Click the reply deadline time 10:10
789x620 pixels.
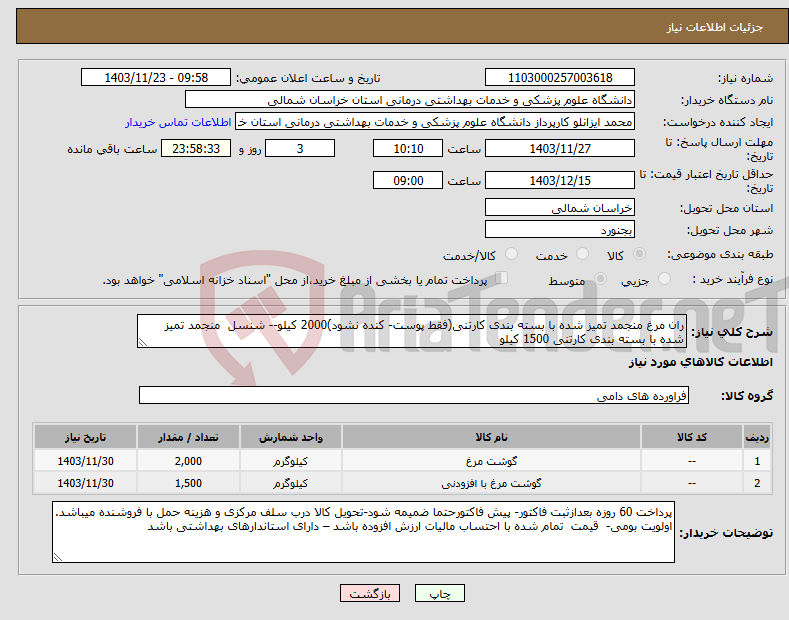[408, 148]
